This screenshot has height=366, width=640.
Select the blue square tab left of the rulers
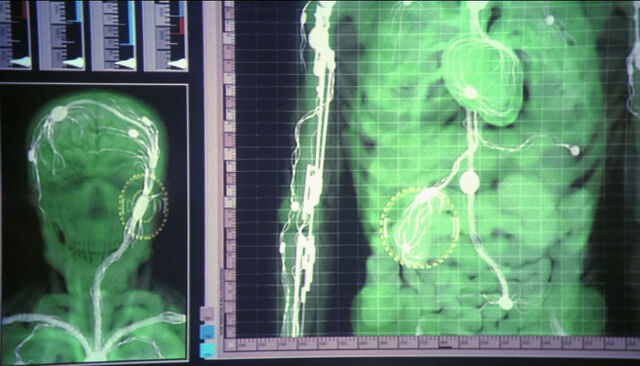click(207, 332)
